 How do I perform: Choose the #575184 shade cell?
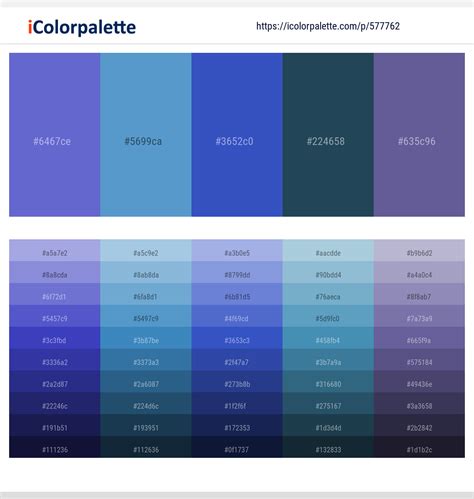click(x=419, y=360)
